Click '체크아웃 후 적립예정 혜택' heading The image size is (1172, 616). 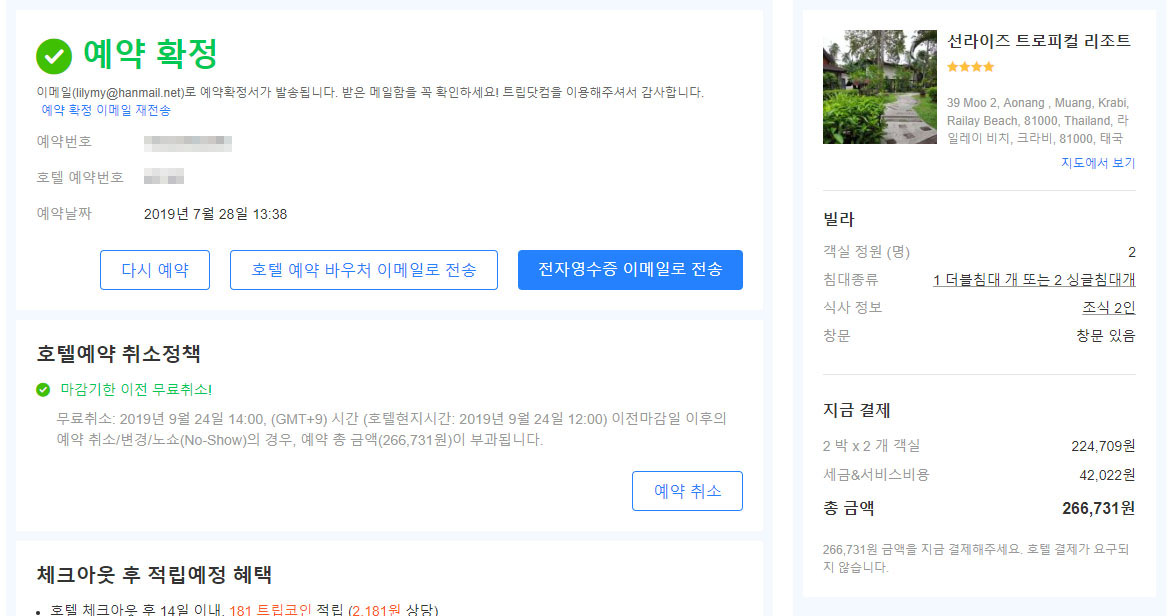(x=154, y=575)
